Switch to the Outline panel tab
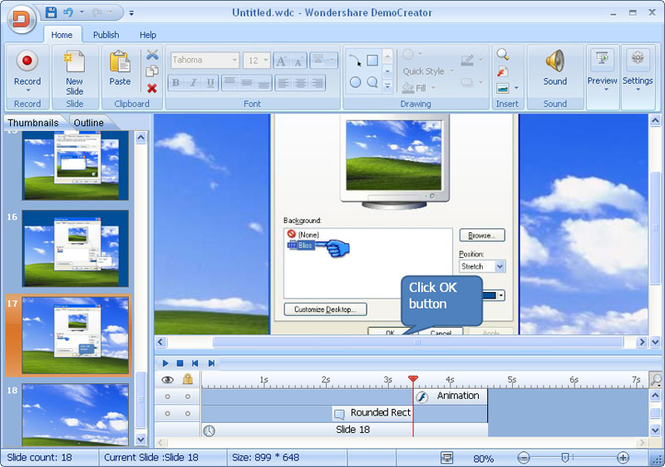The image size is (665, 467). (x=89, y=123)
